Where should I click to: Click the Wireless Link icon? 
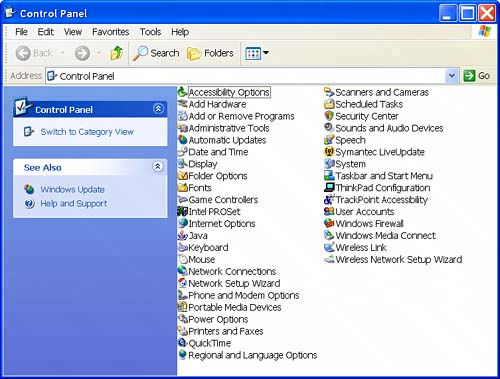point(329,247)
